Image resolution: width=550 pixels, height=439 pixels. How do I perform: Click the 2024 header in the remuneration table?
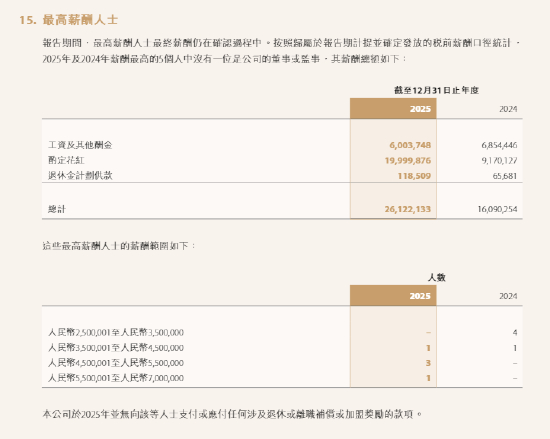508,109
